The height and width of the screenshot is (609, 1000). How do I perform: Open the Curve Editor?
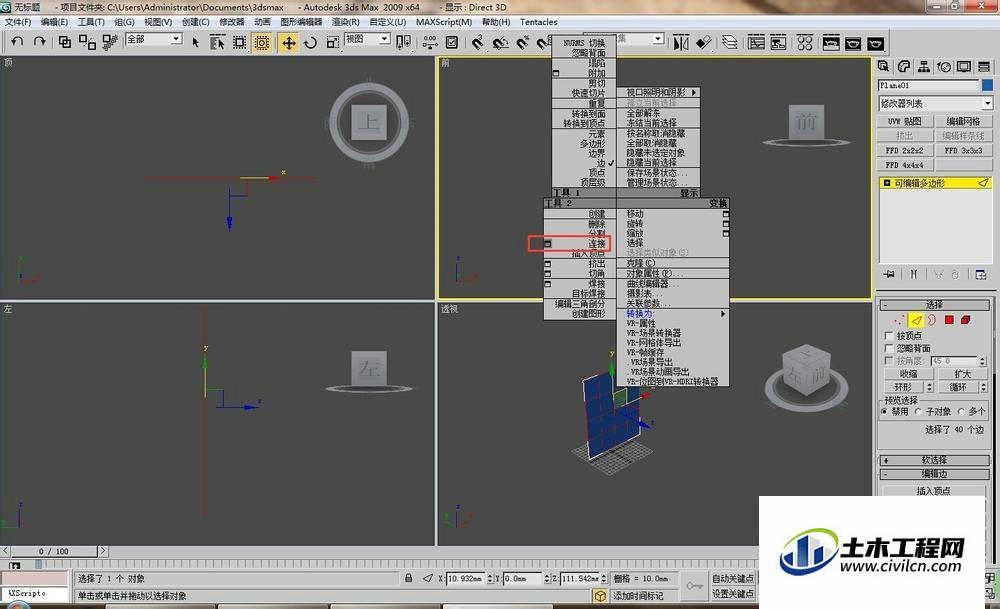click(756, 43)
